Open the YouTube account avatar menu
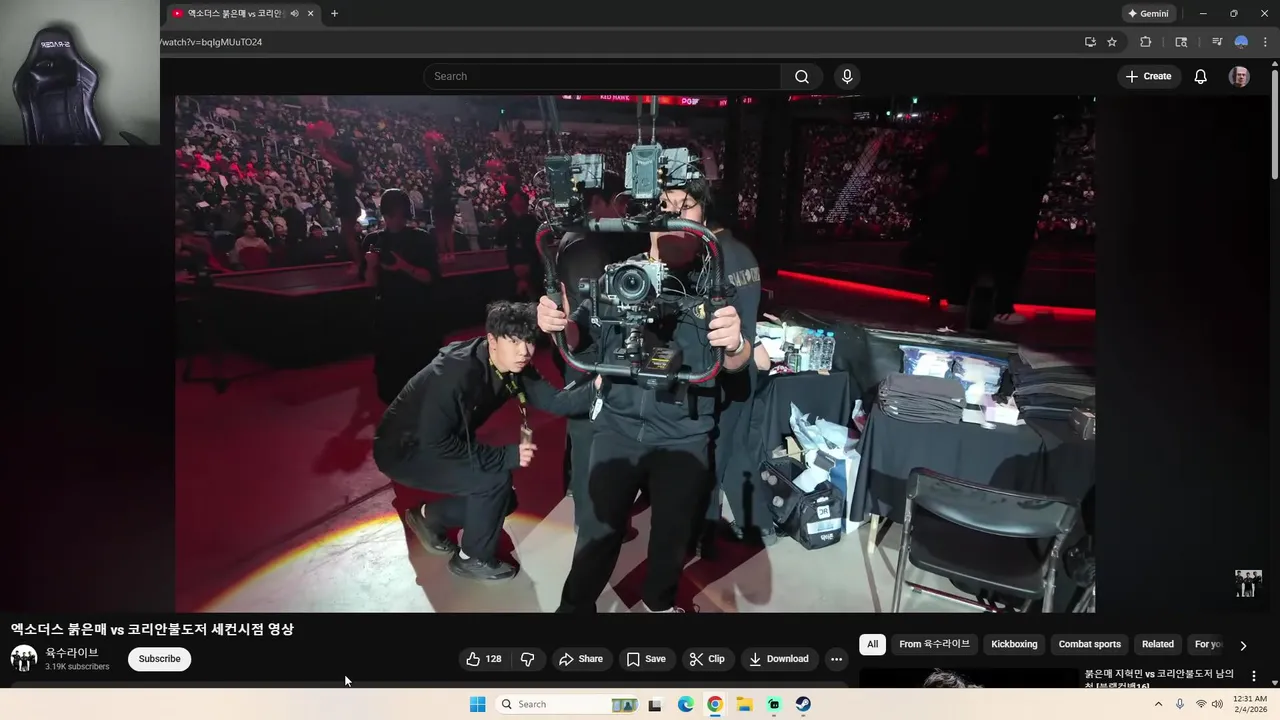Screen dimensions: 1280x720 point(1239,77)
